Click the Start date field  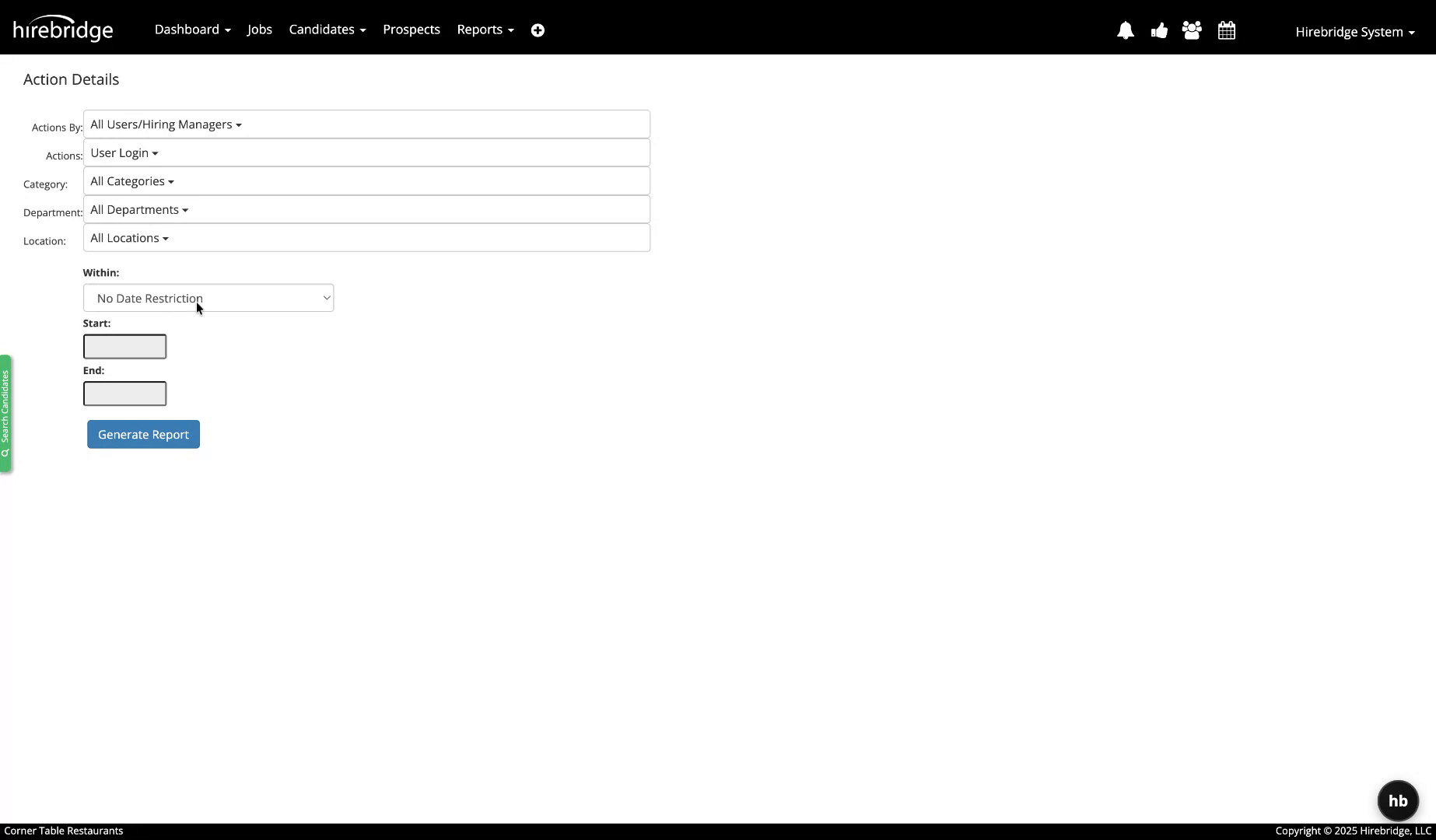point(124,346)
